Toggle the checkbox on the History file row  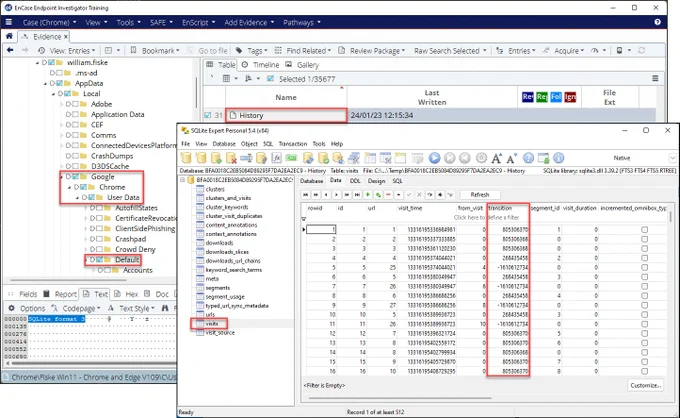click(x=208, y=115)
